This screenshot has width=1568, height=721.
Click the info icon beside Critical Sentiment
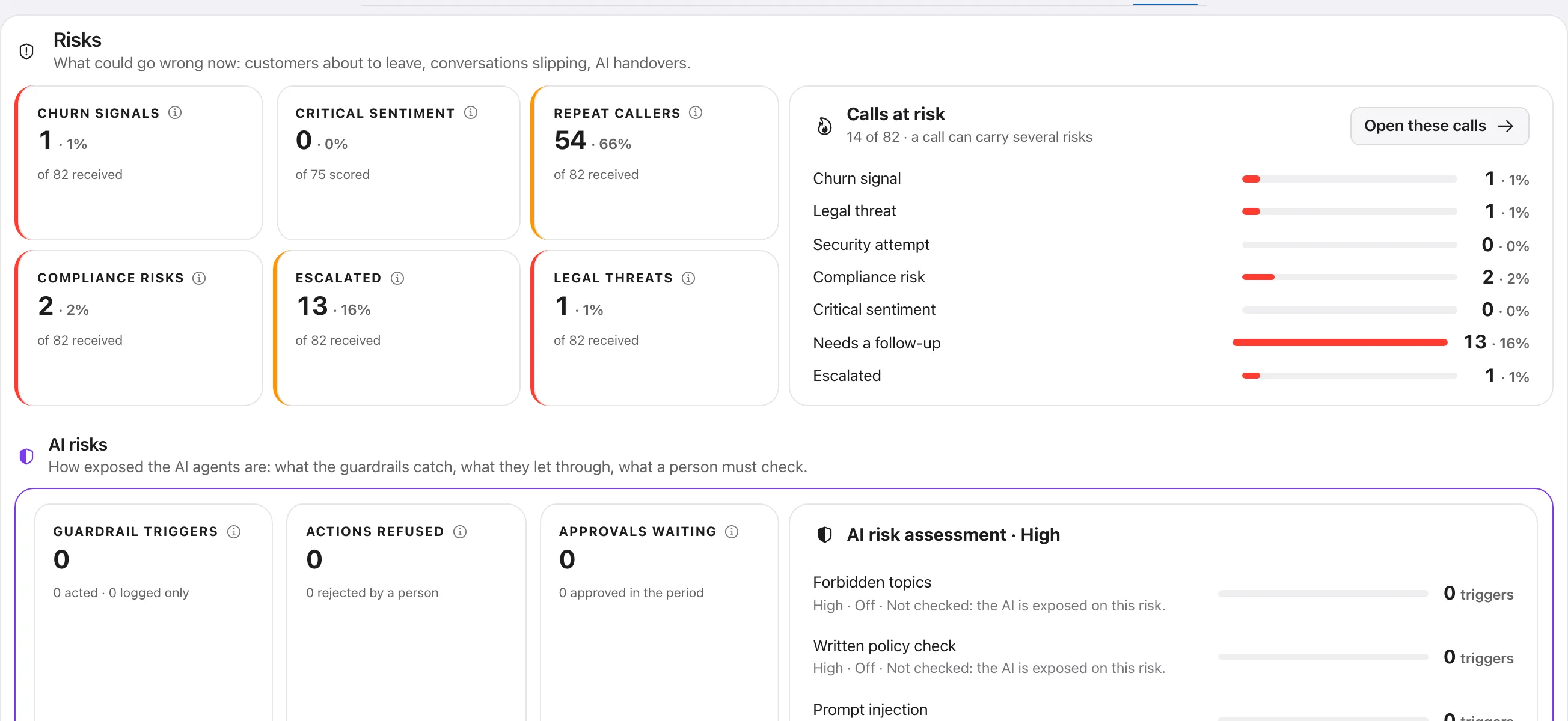point(471,112)
